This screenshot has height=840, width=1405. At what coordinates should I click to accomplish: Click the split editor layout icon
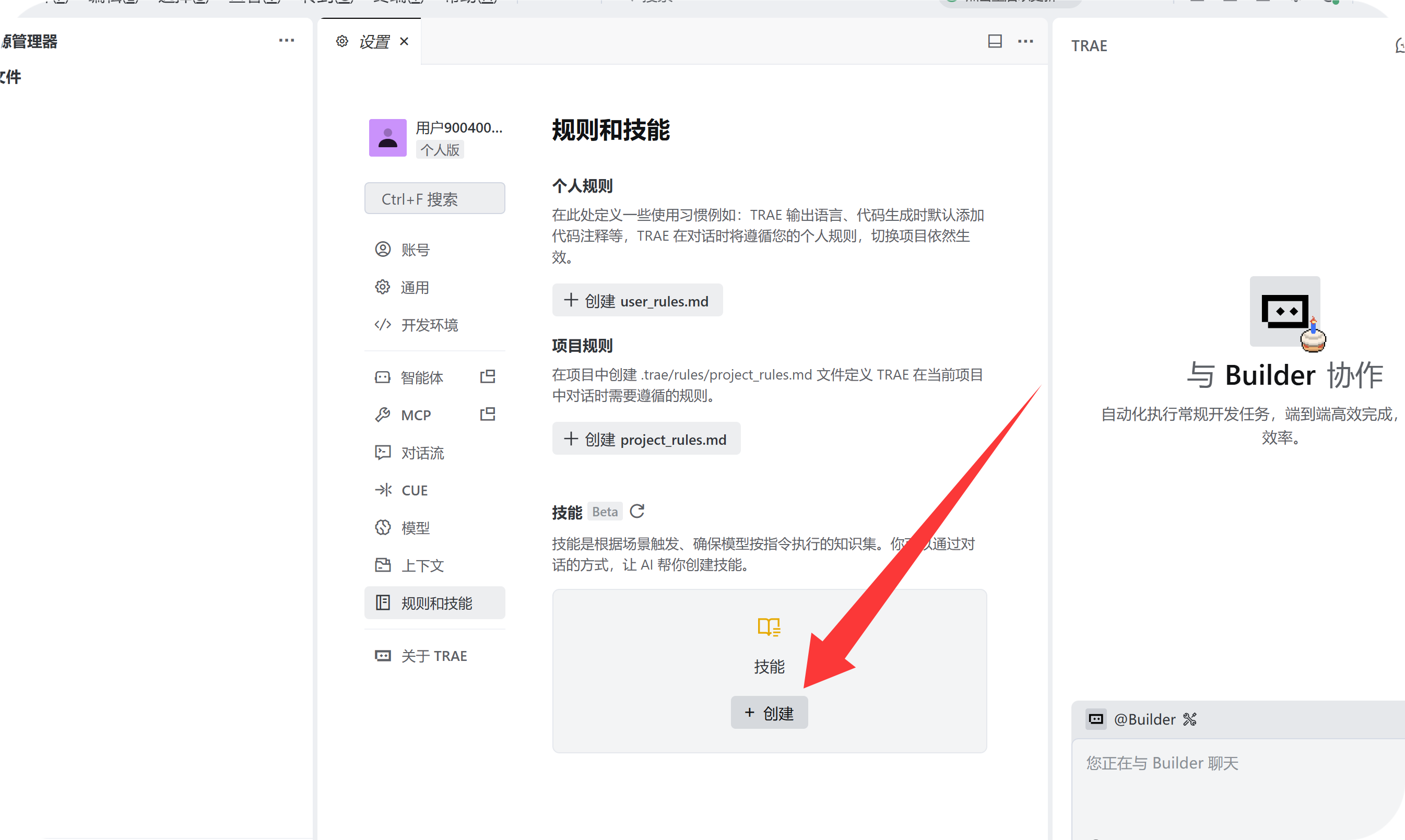pyautogui.click(x=995, y=41)
